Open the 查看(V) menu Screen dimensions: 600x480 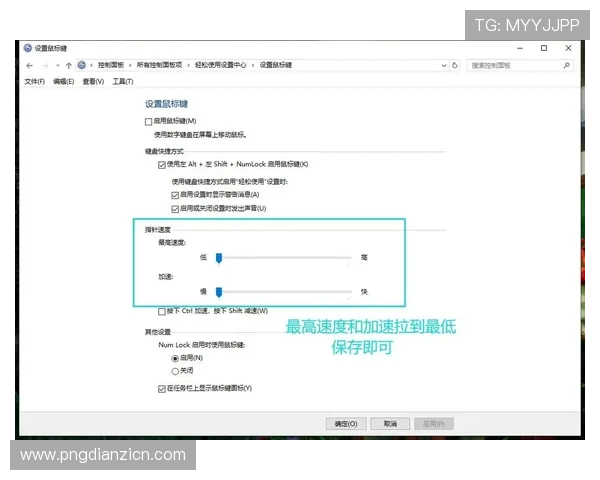coord(93,82)
